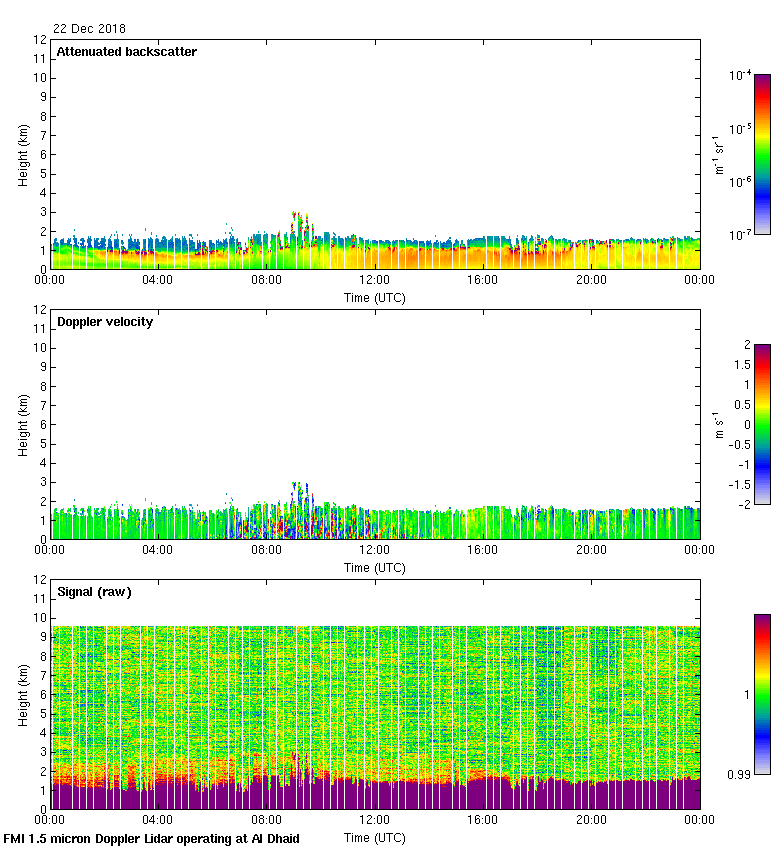Screen dimensions: 780x850
Task: Click the 09:00 backscatter plume peak near 3 km
Action: (296, 216)
